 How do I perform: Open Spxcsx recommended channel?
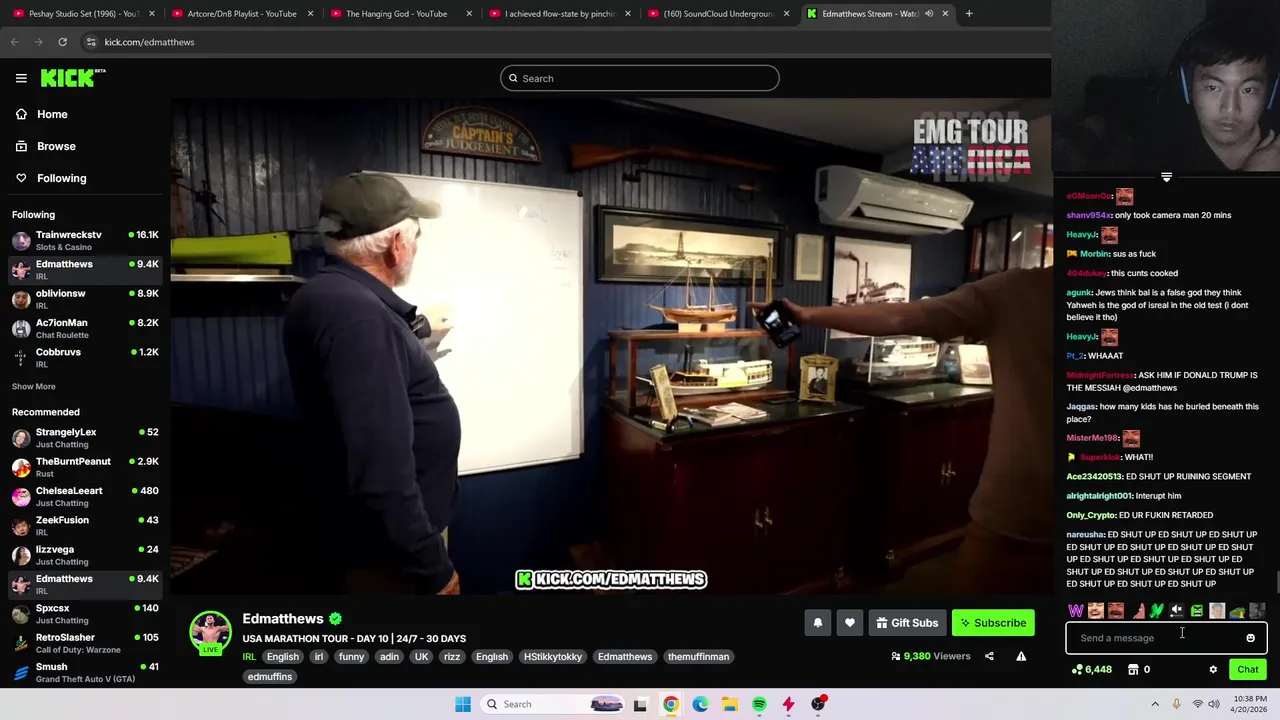[x=85, y=613]
